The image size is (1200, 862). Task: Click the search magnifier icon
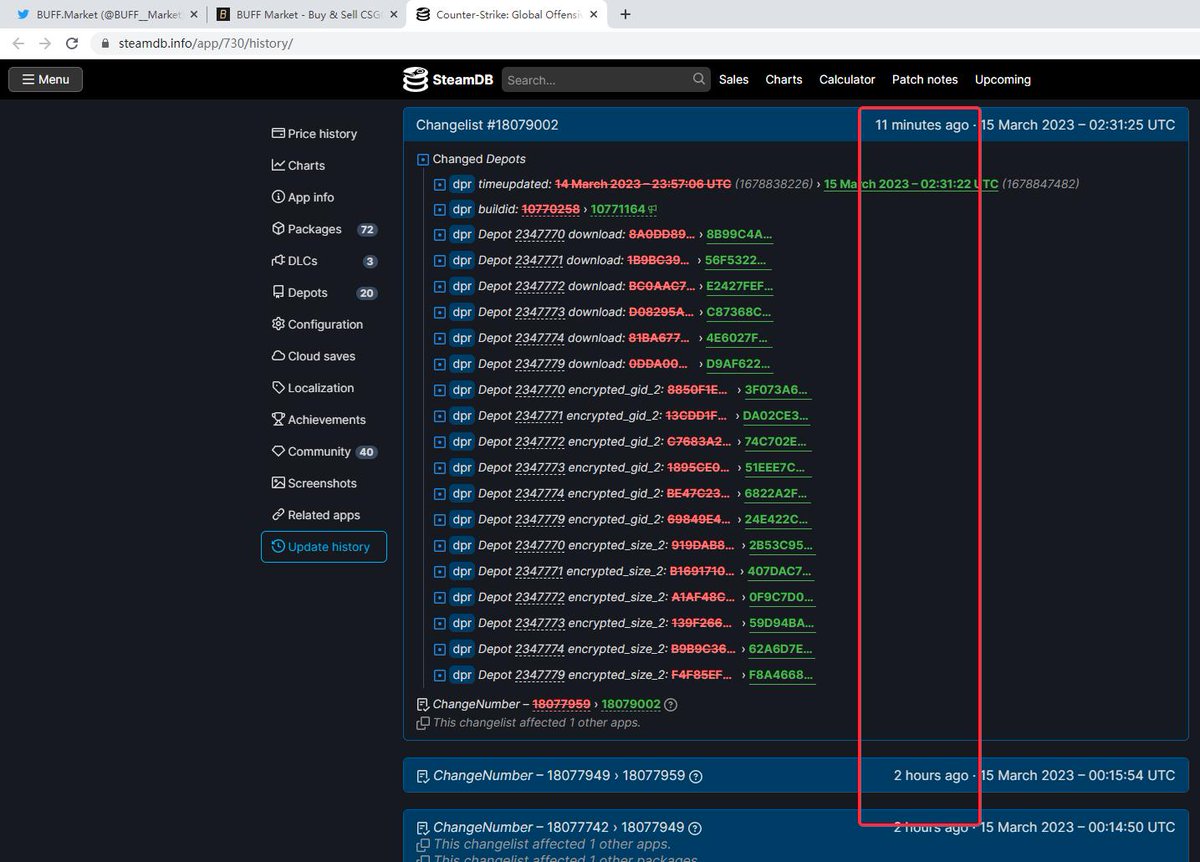699,79
